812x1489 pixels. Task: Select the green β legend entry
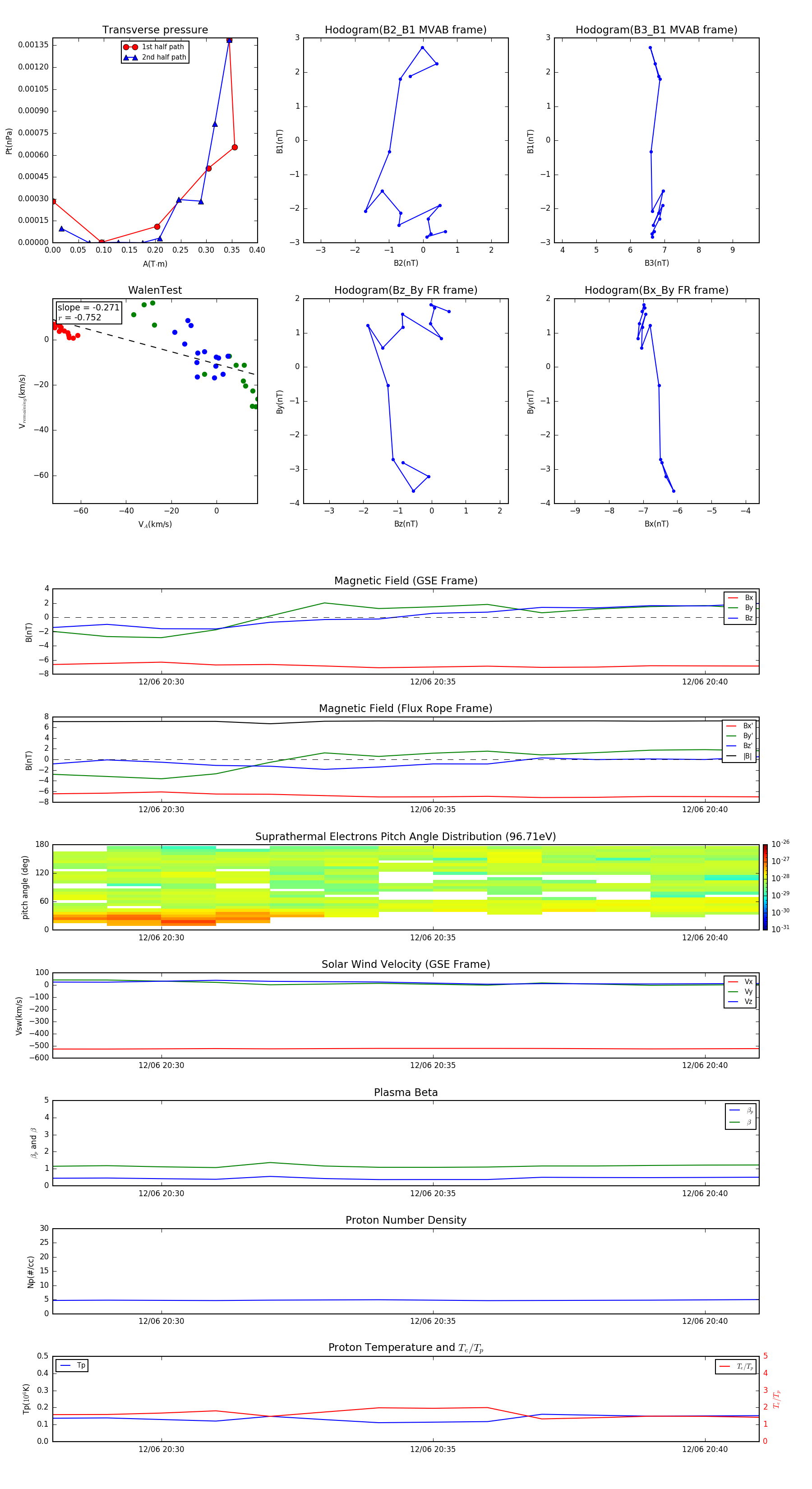[741, 1122]
